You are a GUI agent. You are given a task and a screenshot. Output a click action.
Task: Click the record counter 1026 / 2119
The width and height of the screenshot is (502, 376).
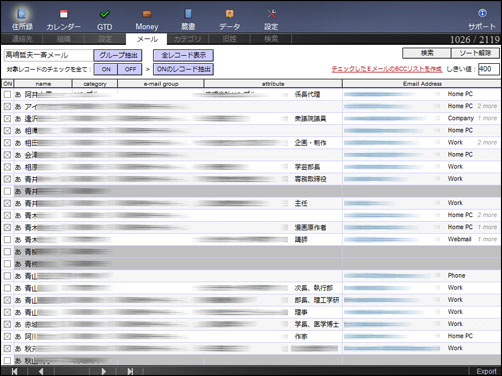pos(475,40)
